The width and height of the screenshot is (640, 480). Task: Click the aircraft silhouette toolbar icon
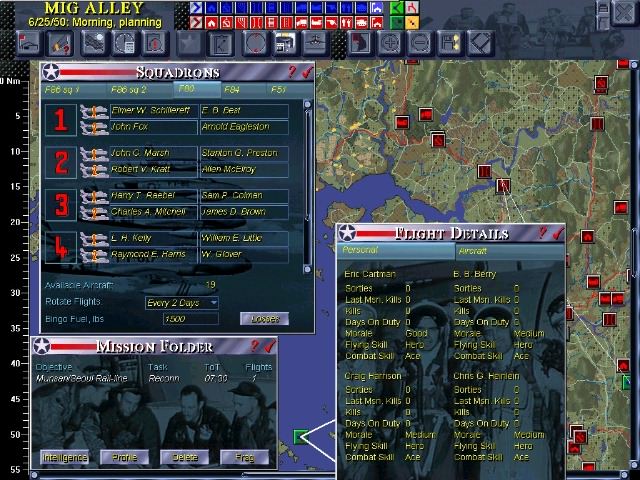(x=314, y=43)
